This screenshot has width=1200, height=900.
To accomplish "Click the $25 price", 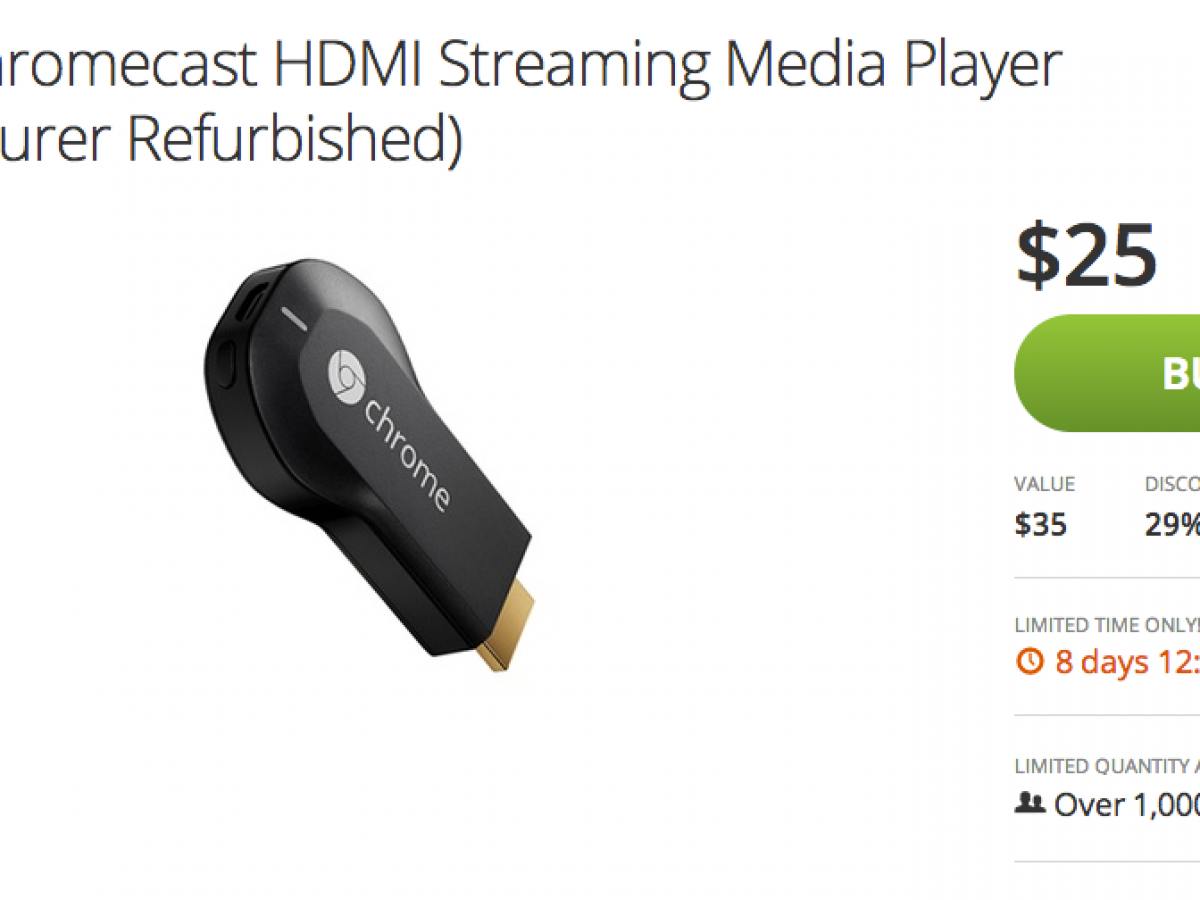I will pyautogui.click(x=1086, y=254).
